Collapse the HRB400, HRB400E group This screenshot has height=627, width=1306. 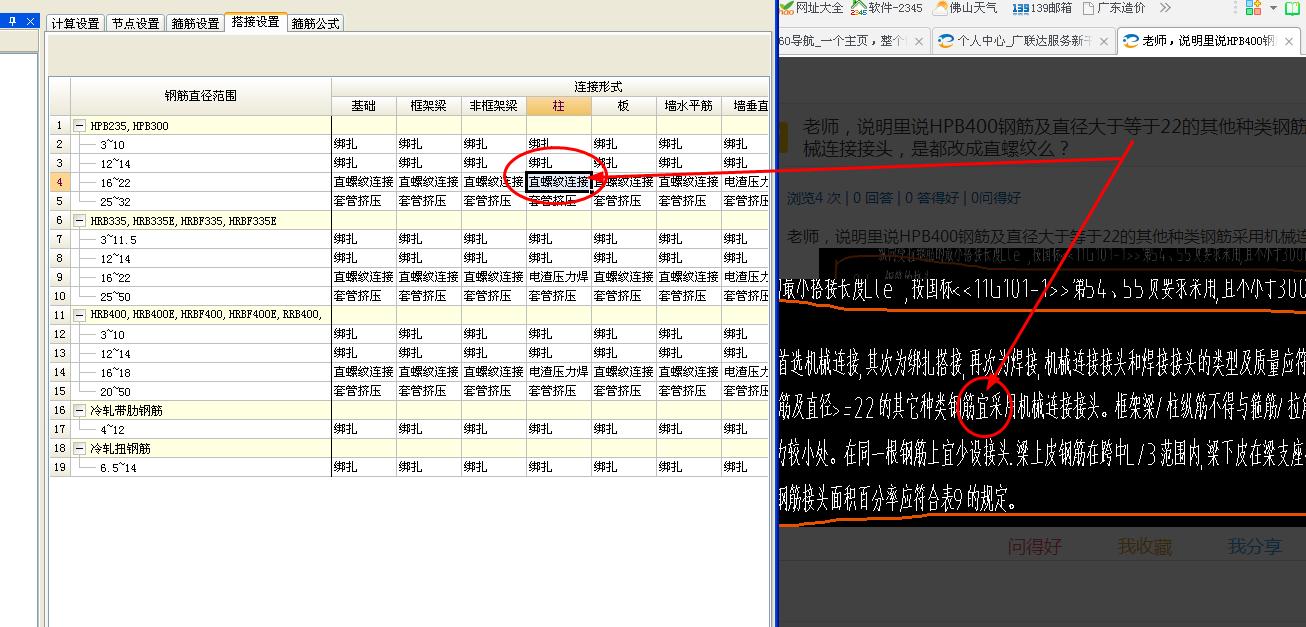[x=80, y=315]
